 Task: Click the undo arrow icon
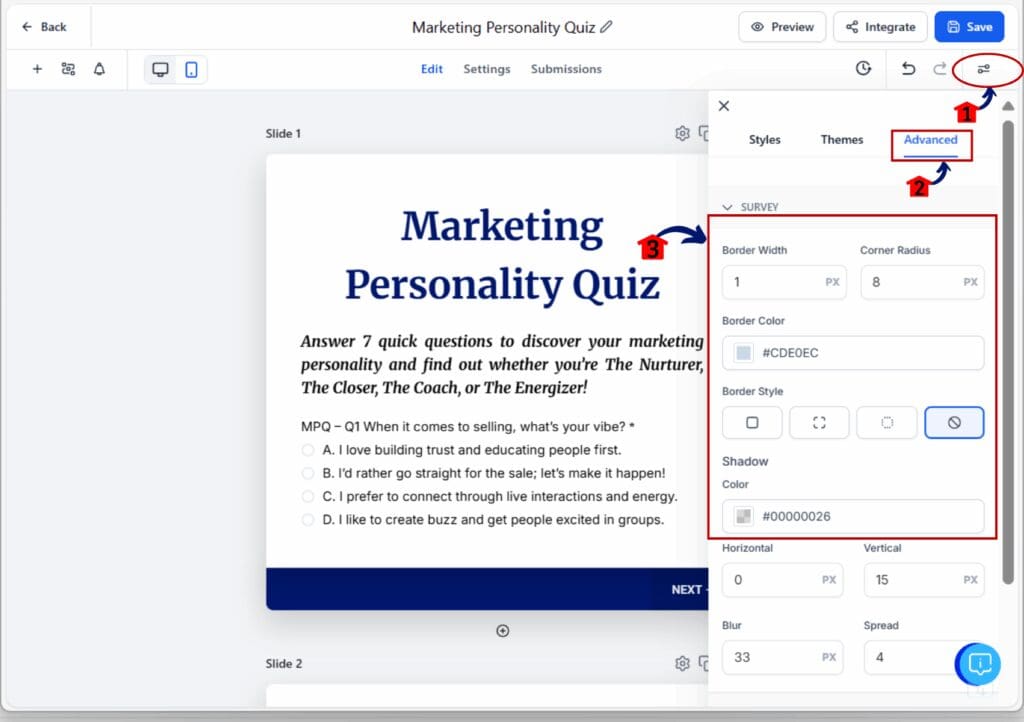(908, 69)
